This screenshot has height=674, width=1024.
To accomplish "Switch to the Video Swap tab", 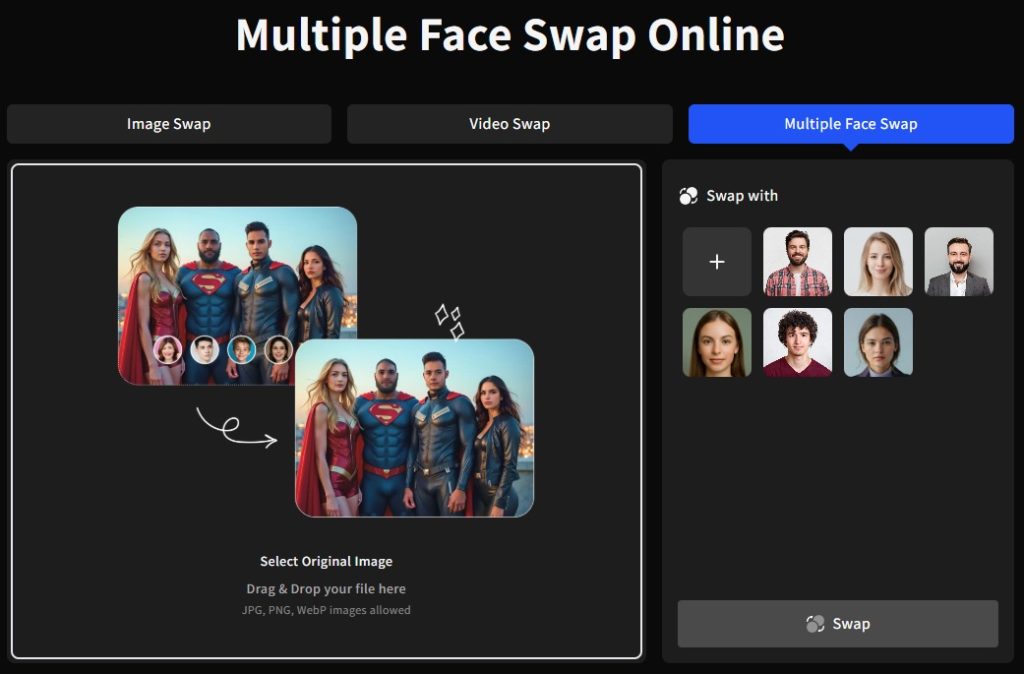I will (509, 123).
